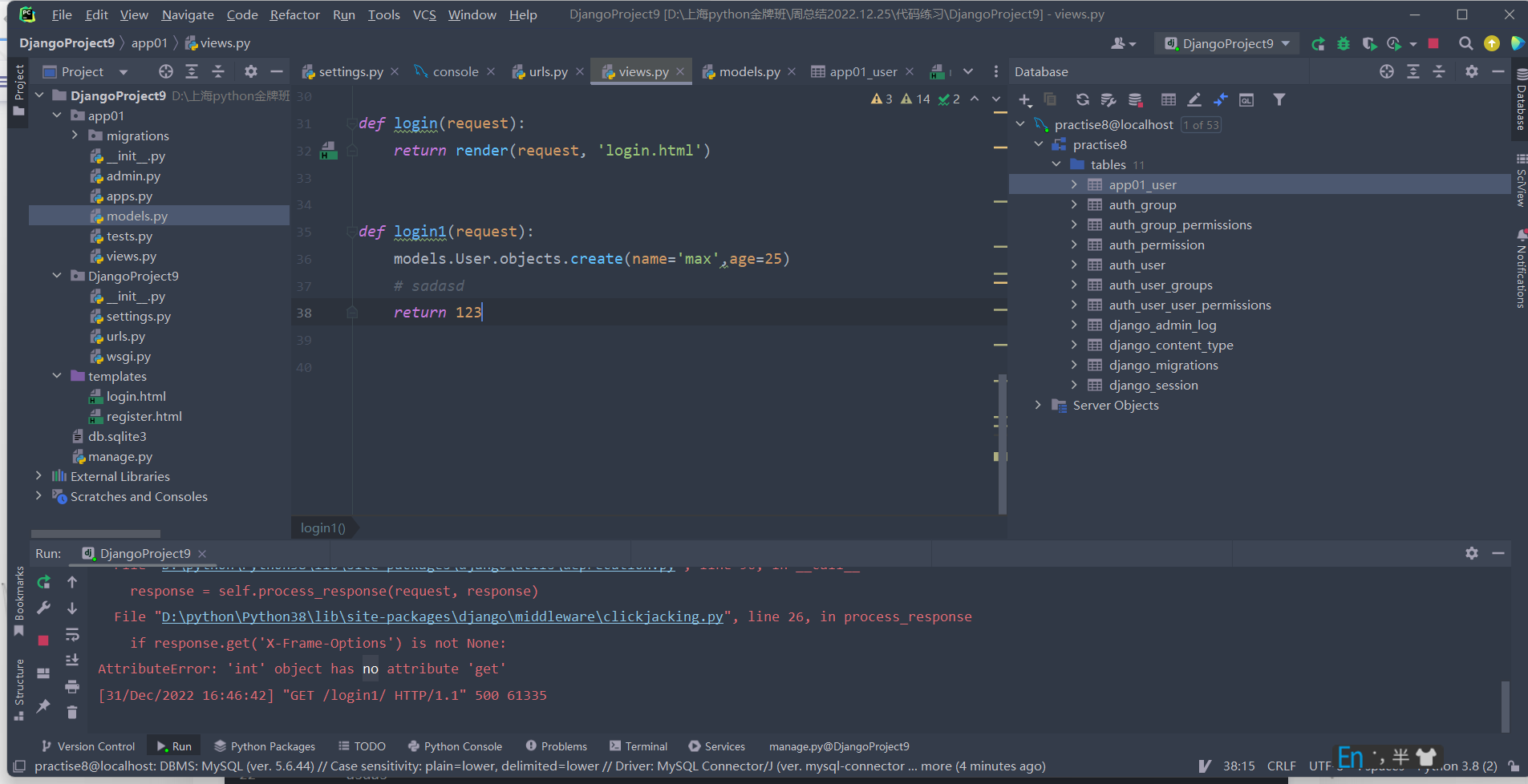Open the clickjacking.py traceback link
This screenshot has height=784, width=1528.
coord(443,616)
